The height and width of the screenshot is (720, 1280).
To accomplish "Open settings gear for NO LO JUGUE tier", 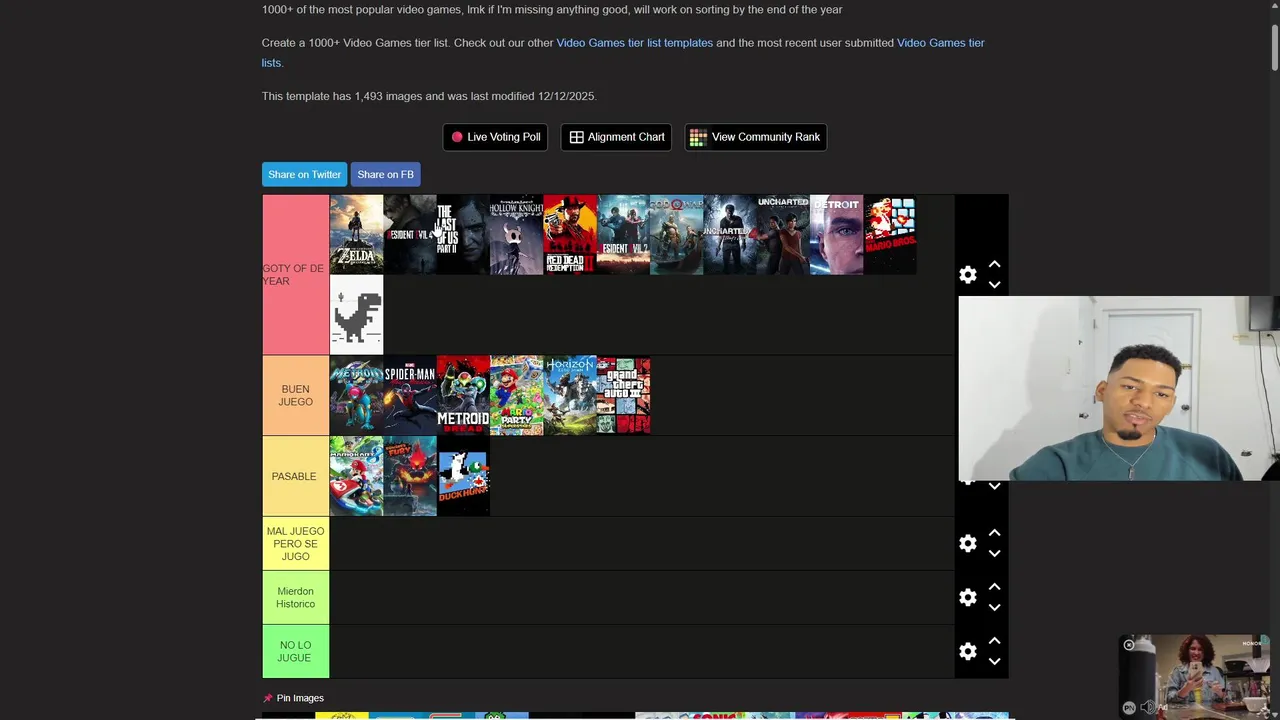I will [968, 651].
